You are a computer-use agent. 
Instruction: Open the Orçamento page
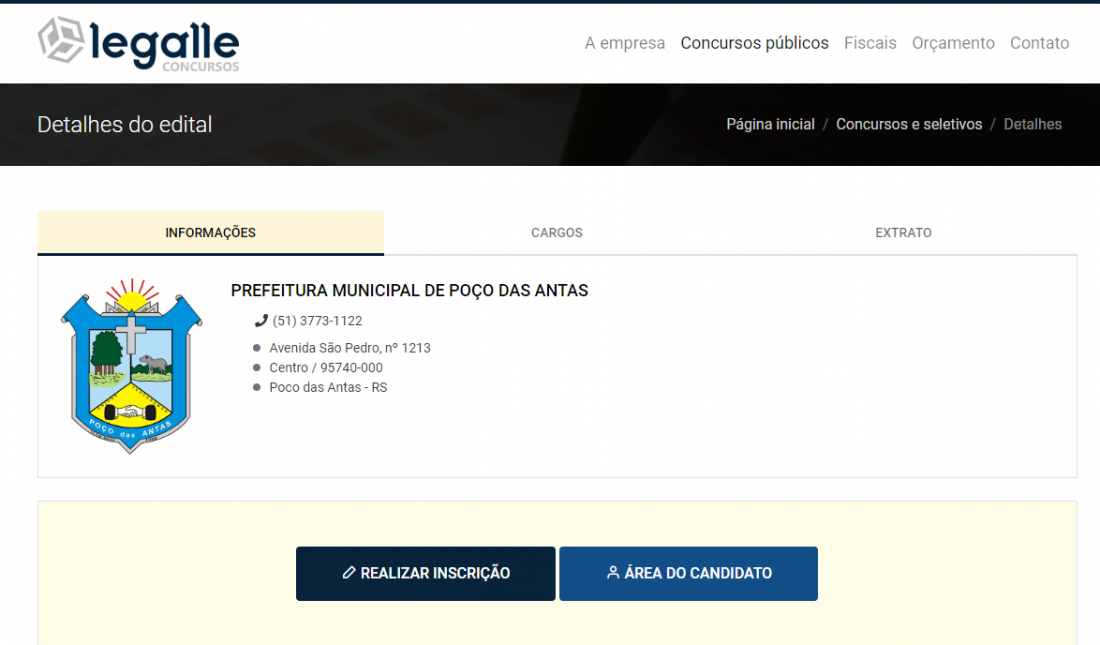coord(953,43)
